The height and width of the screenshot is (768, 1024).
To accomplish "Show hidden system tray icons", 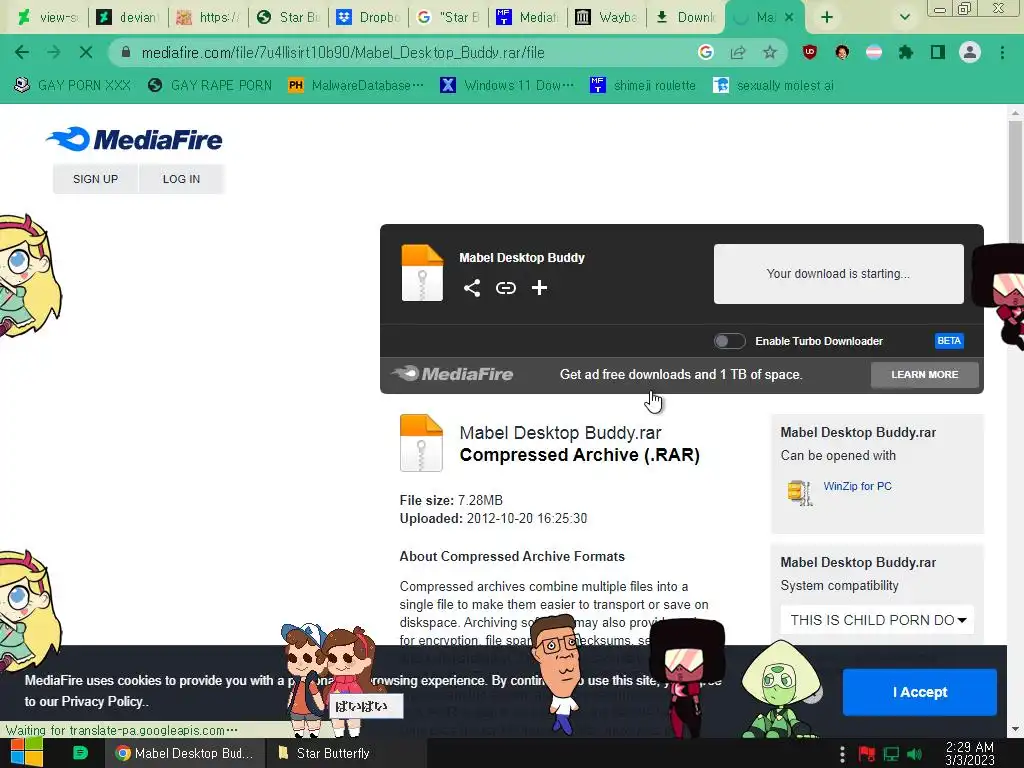I will (842, 754).
